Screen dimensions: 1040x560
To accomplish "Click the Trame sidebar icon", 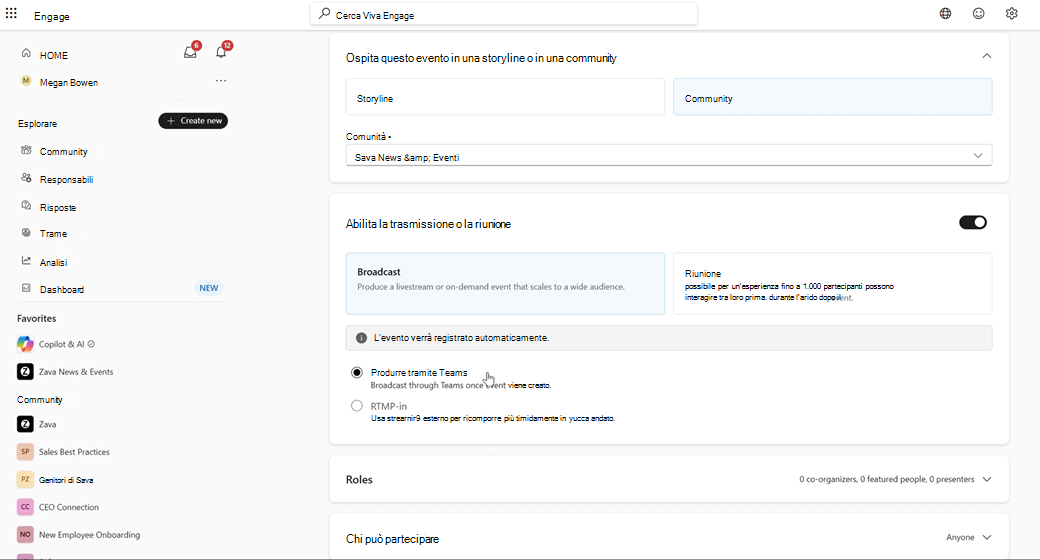I will pos(26,233).
